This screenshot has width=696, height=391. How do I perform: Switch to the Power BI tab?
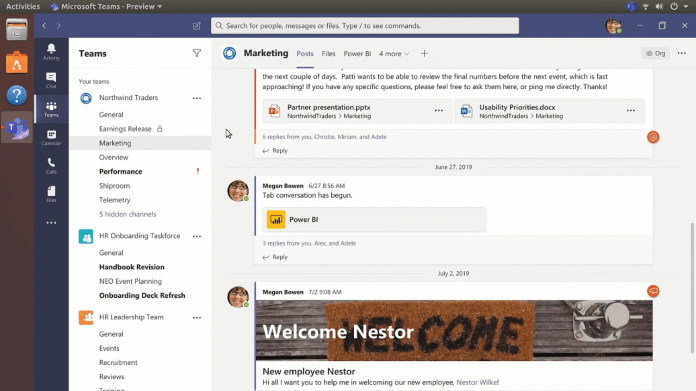(x=357, y=54)
